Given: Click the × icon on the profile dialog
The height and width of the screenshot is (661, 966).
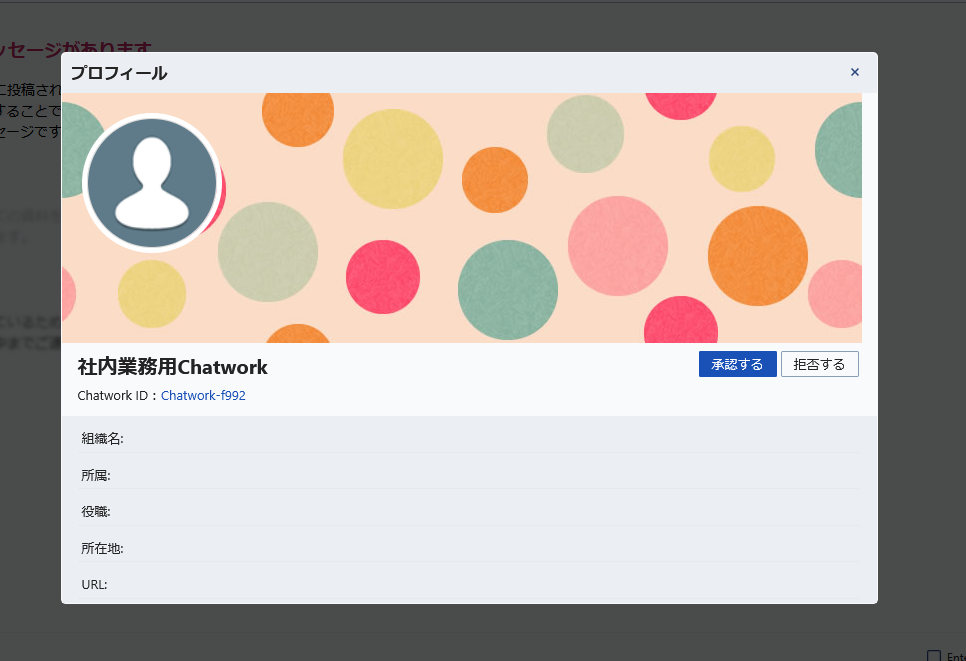Looking at the screenshot, I should click(x=855, y=72).
